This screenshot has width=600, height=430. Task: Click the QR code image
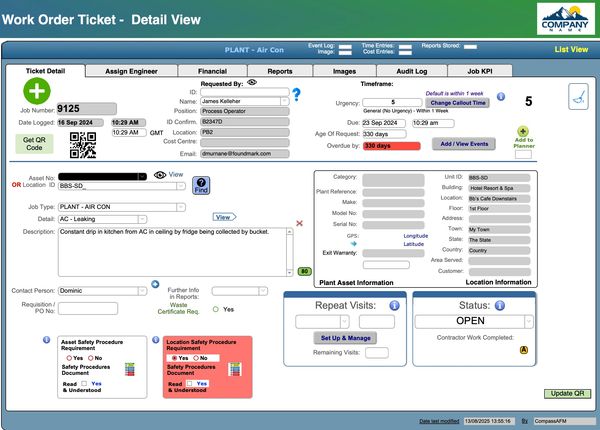tap(83, 144)
